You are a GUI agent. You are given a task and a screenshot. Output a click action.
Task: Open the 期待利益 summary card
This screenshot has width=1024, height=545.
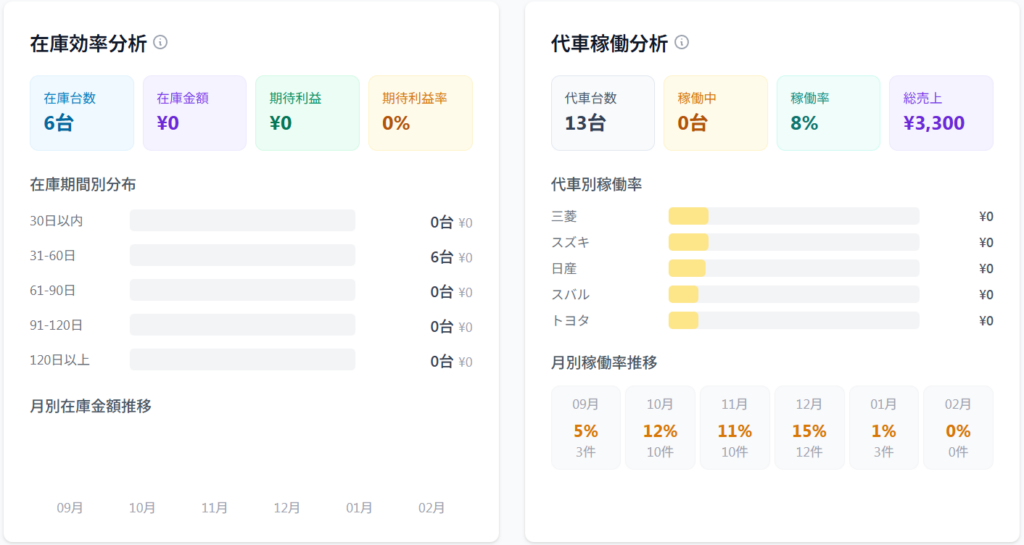(x=307, y=113)
